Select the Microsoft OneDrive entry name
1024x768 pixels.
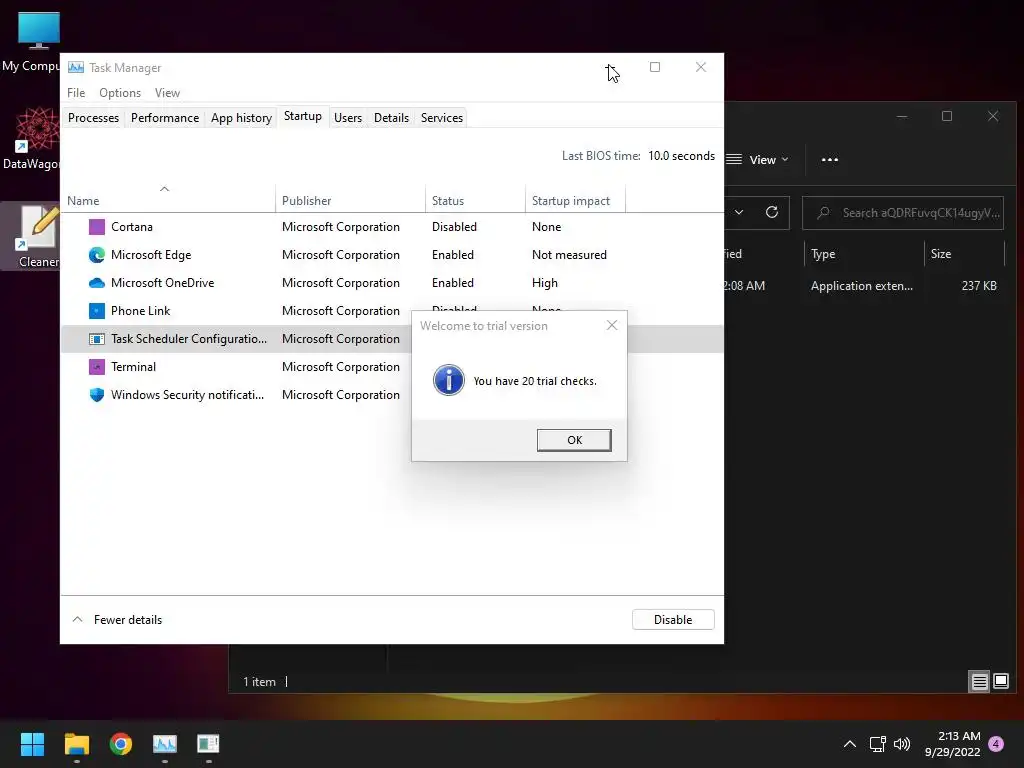click(x=163, y=283)
